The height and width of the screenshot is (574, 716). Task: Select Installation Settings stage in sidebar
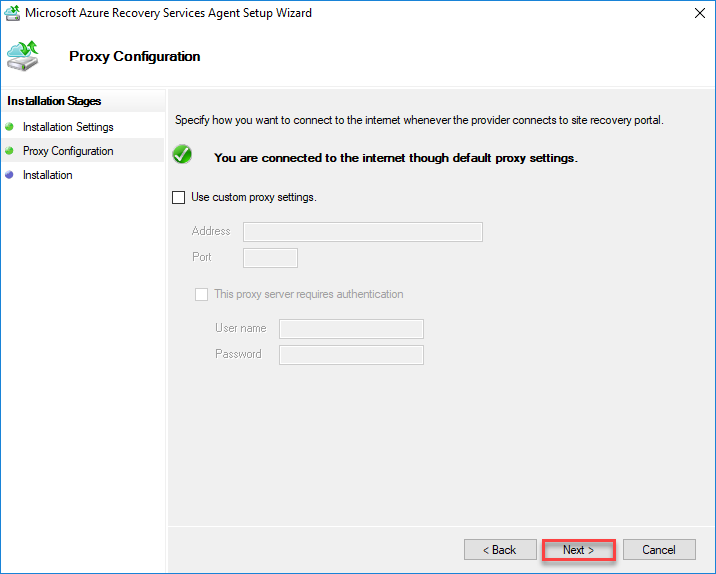[68, 127]
